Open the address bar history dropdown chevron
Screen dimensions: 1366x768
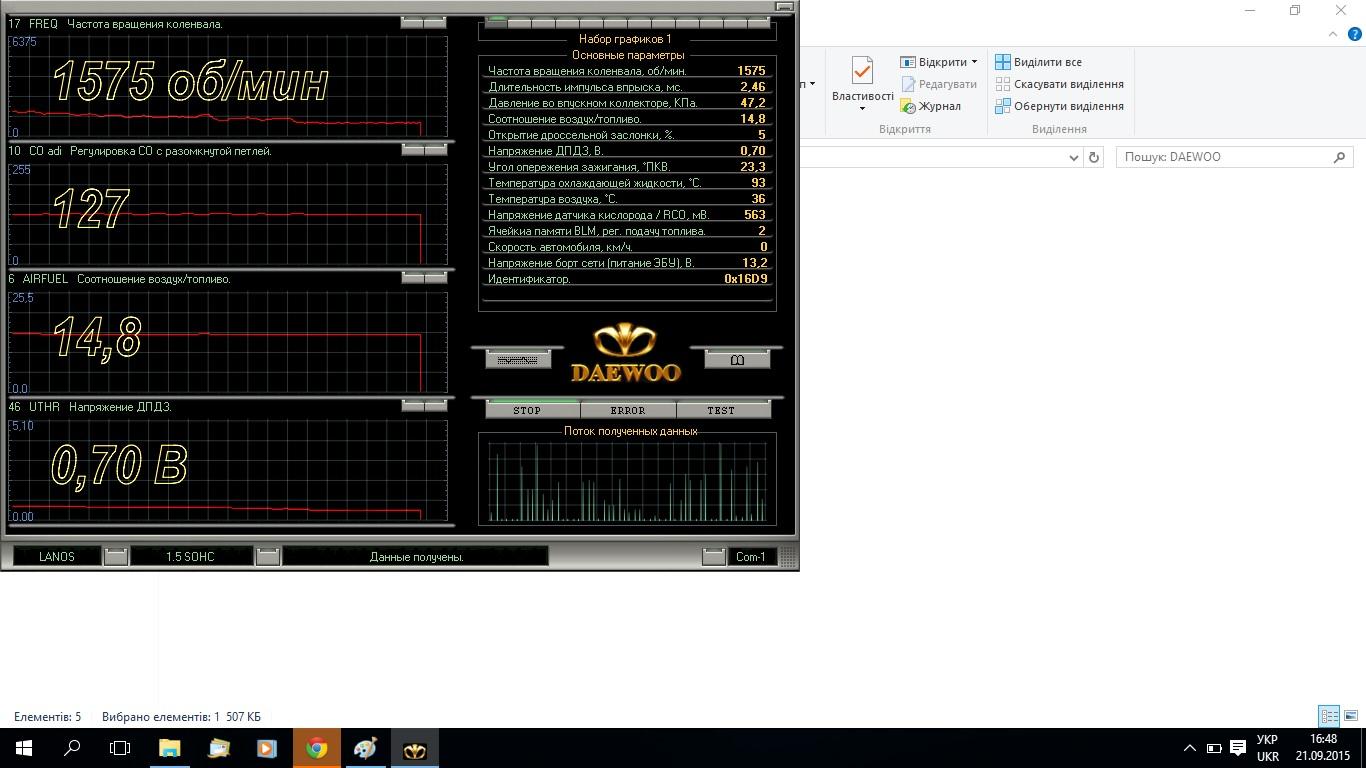[1074, 157]
